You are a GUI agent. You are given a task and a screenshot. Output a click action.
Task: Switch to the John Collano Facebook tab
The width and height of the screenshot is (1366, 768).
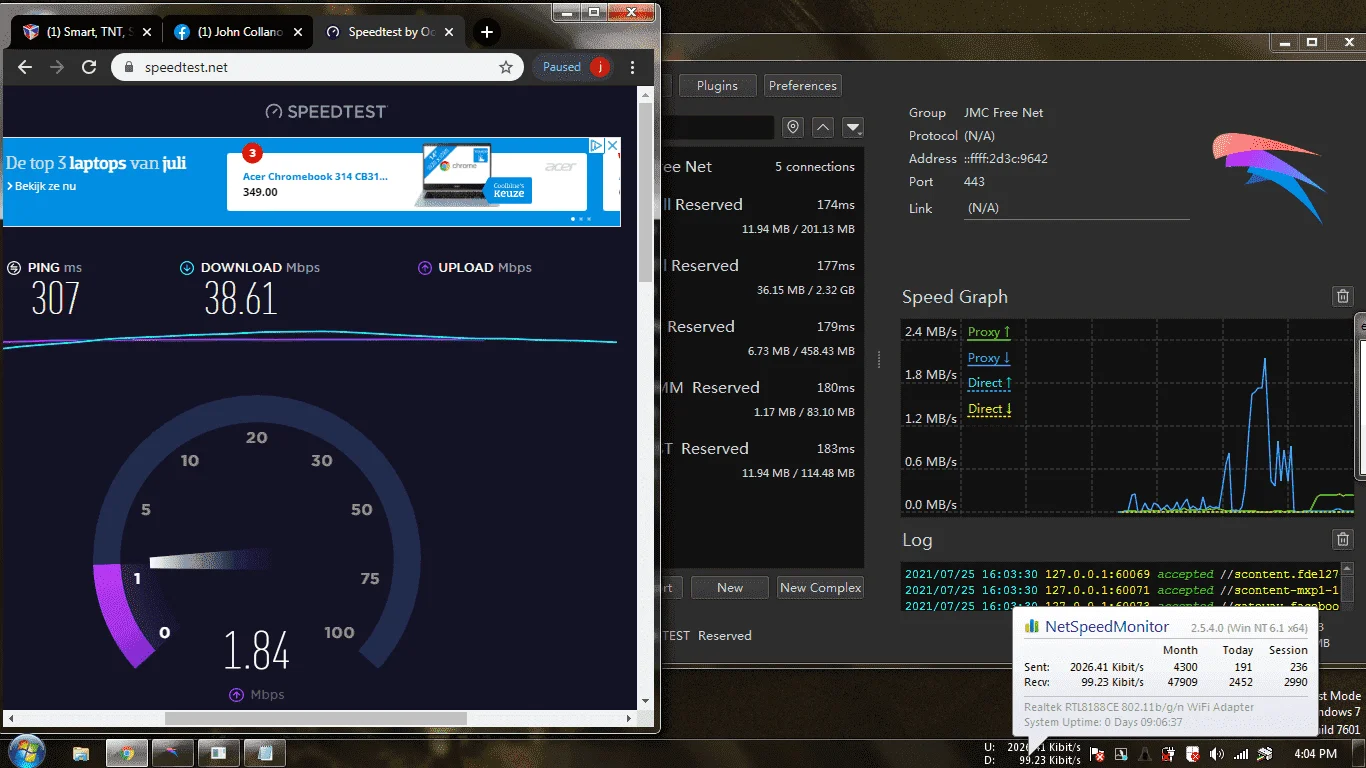[x=237, y=32]
